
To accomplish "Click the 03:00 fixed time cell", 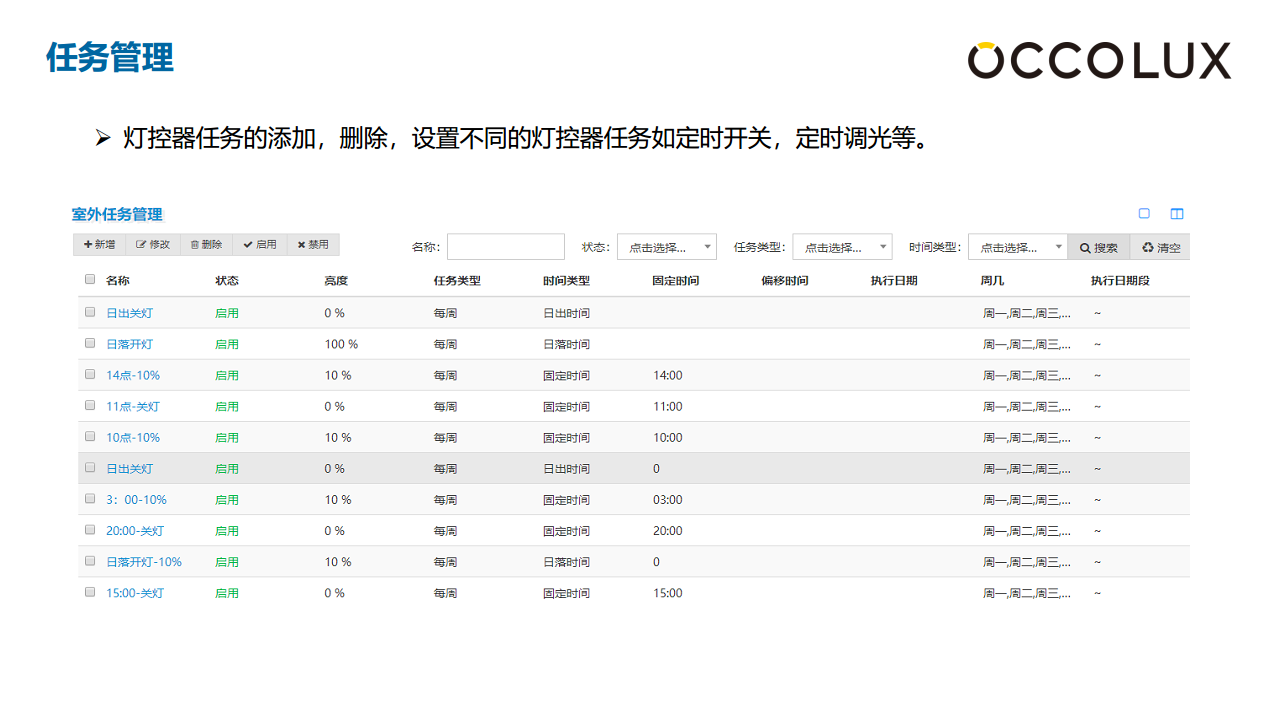I will (x=668, y=499).
